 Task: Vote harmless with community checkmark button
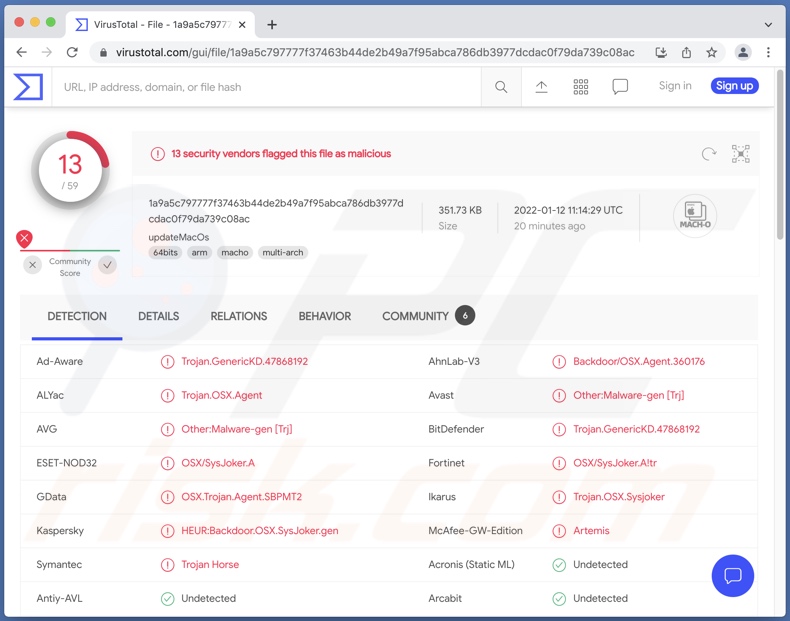(x=107, y=265)
